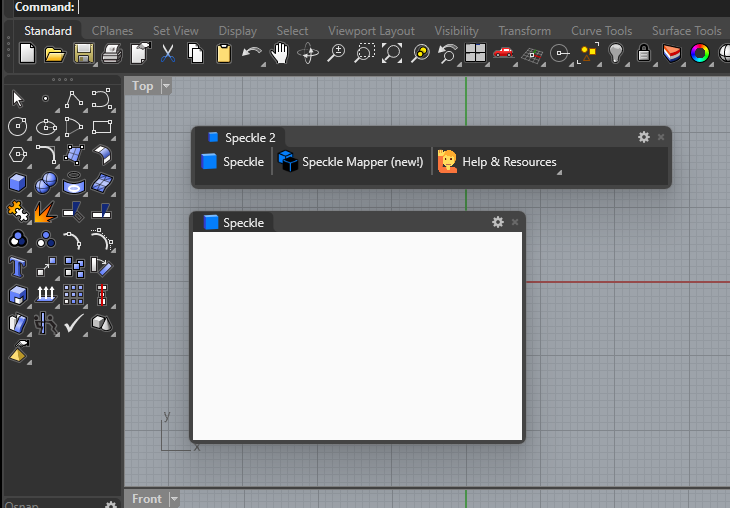Viewport: 730px width, 508px height.
Task: Select the Speckle panel tab
Action: pos(234,223)
